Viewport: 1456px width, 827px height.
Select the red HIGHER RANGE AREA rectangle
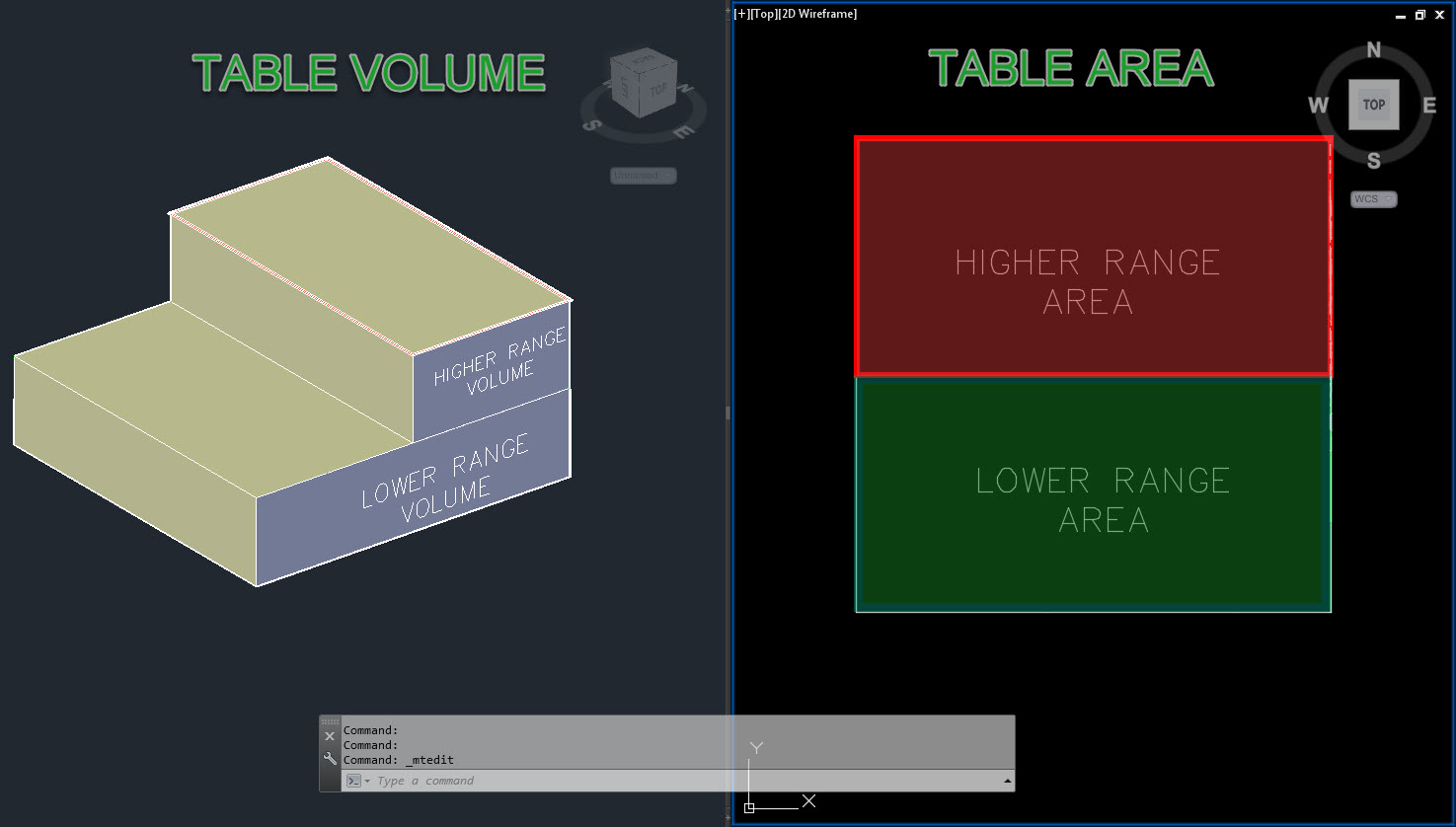point(1091,257)
